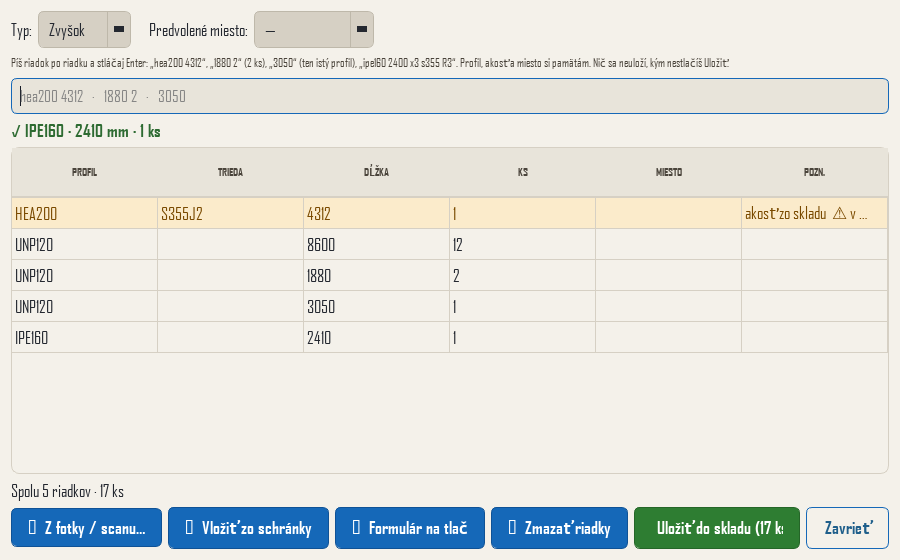Open the Typ dropdown showing Zvyšok

(84, 30)
